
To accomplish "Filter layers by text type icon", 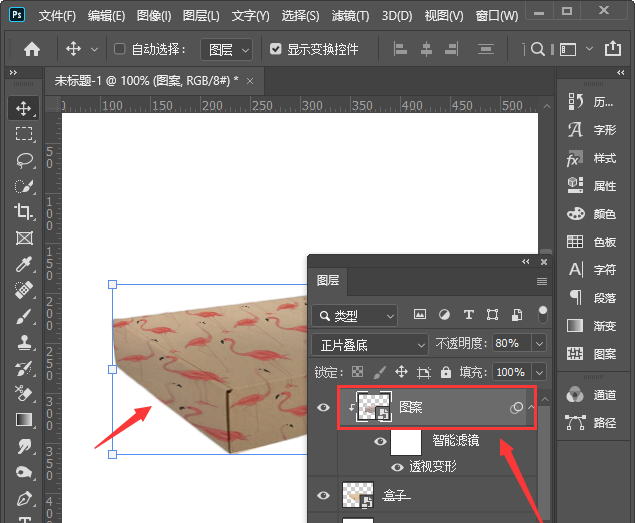I will click(x=469, y=315).
